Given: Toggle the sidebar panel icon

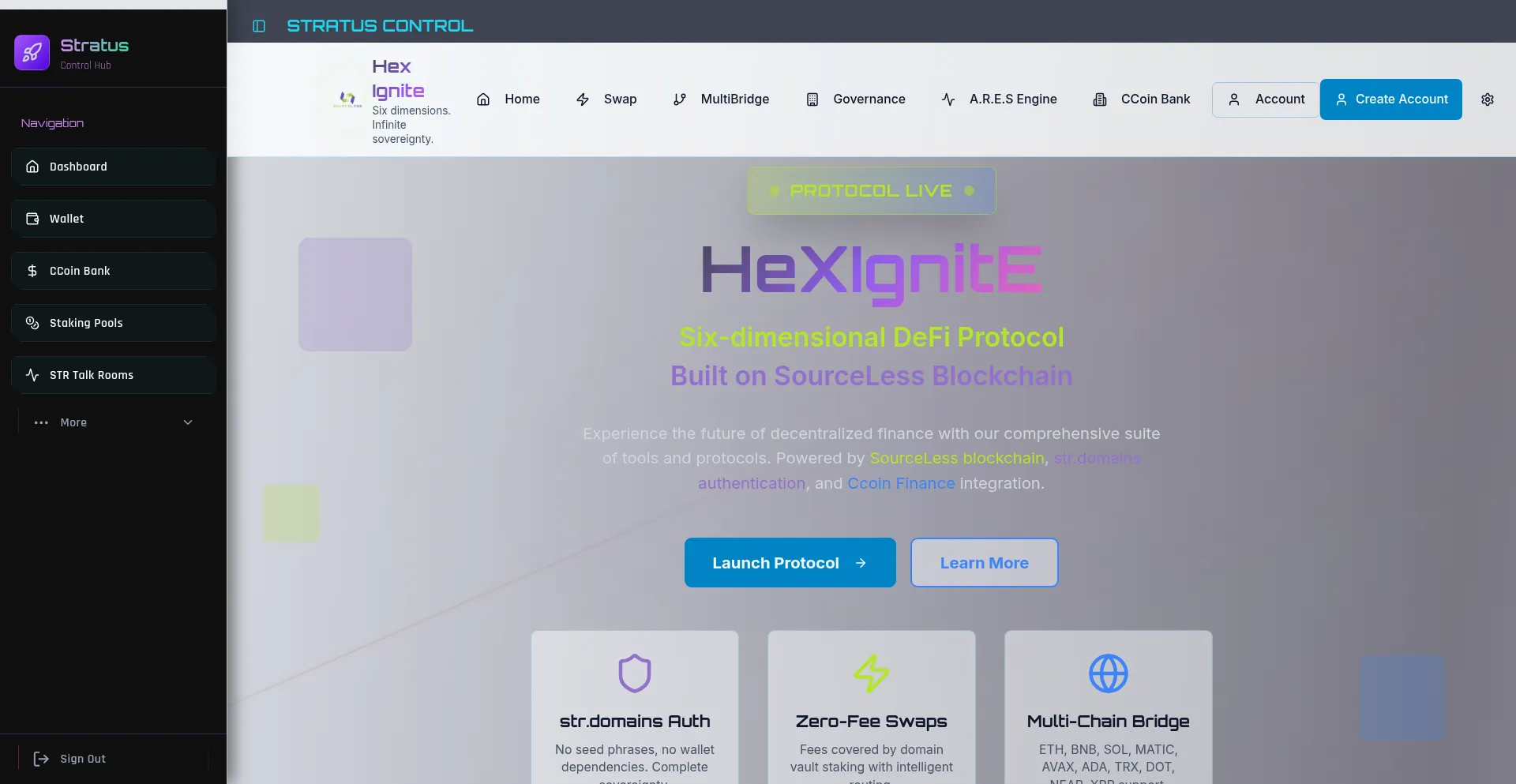Looking at the screenshot, I should point(259,26).
